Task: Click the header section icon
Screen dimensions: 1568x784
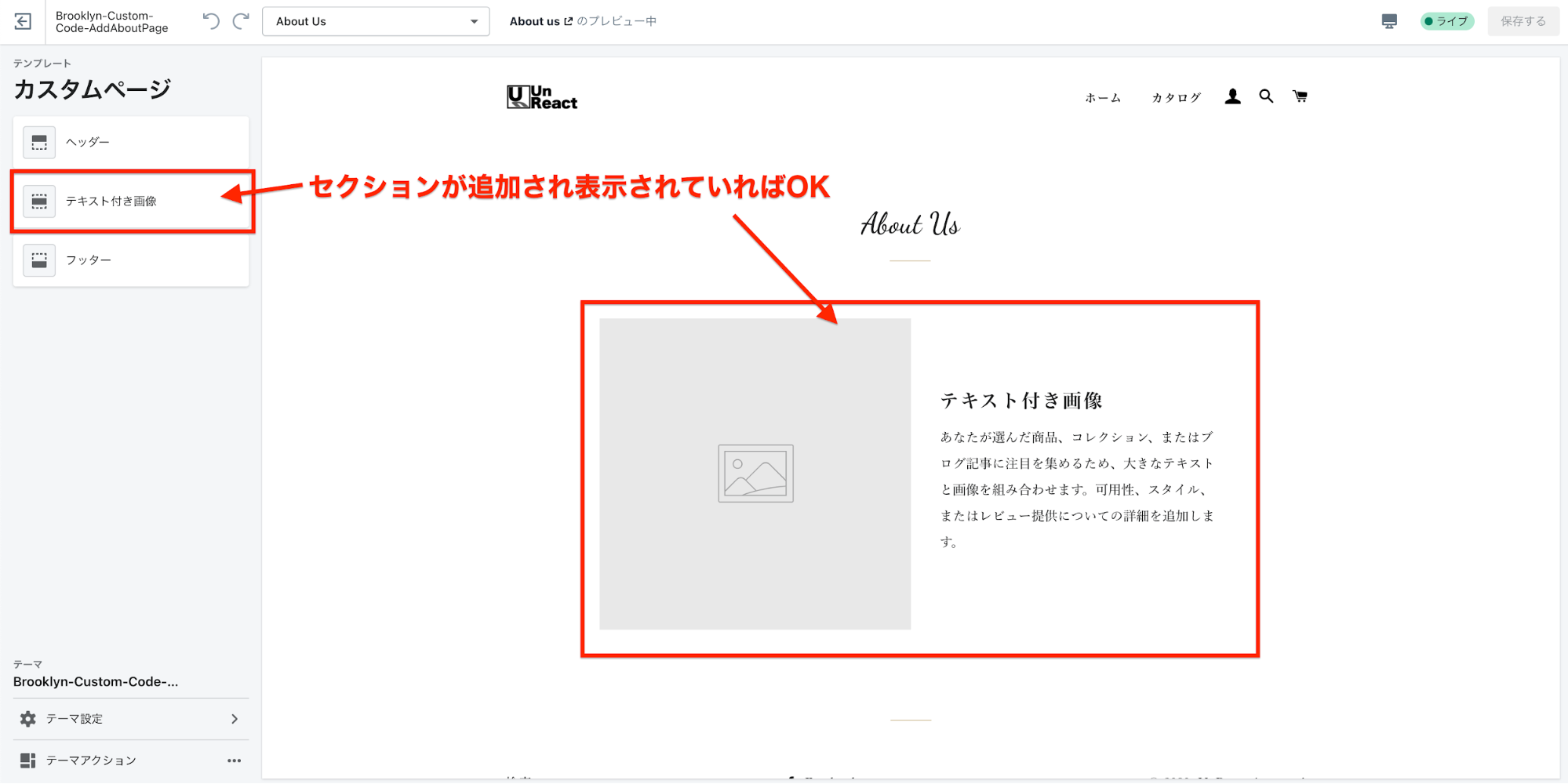Action: [39, 143]
